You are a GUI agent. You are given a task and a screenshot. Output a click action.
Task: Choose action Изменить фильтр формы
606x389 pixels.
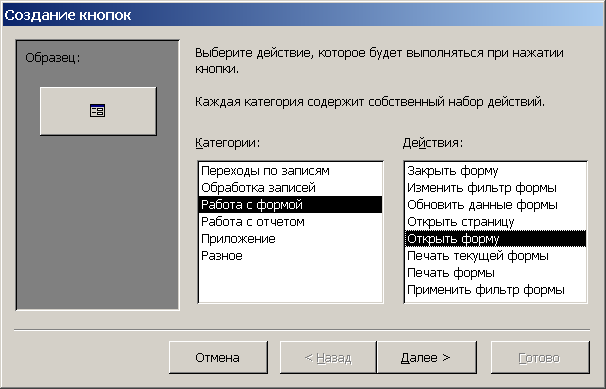point(495,187)
